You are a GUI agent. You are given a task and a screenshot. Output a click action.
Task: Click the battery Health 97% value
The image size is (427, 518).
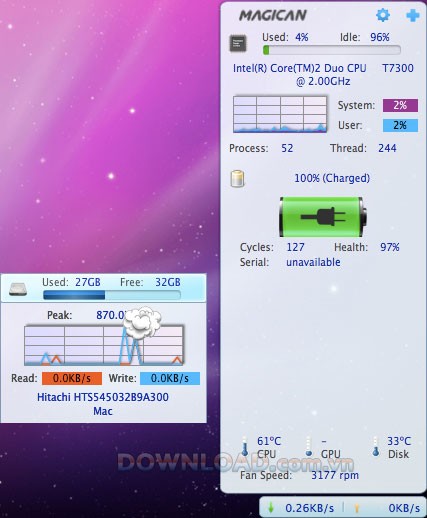pyautogui.click(x=390, y=247)
